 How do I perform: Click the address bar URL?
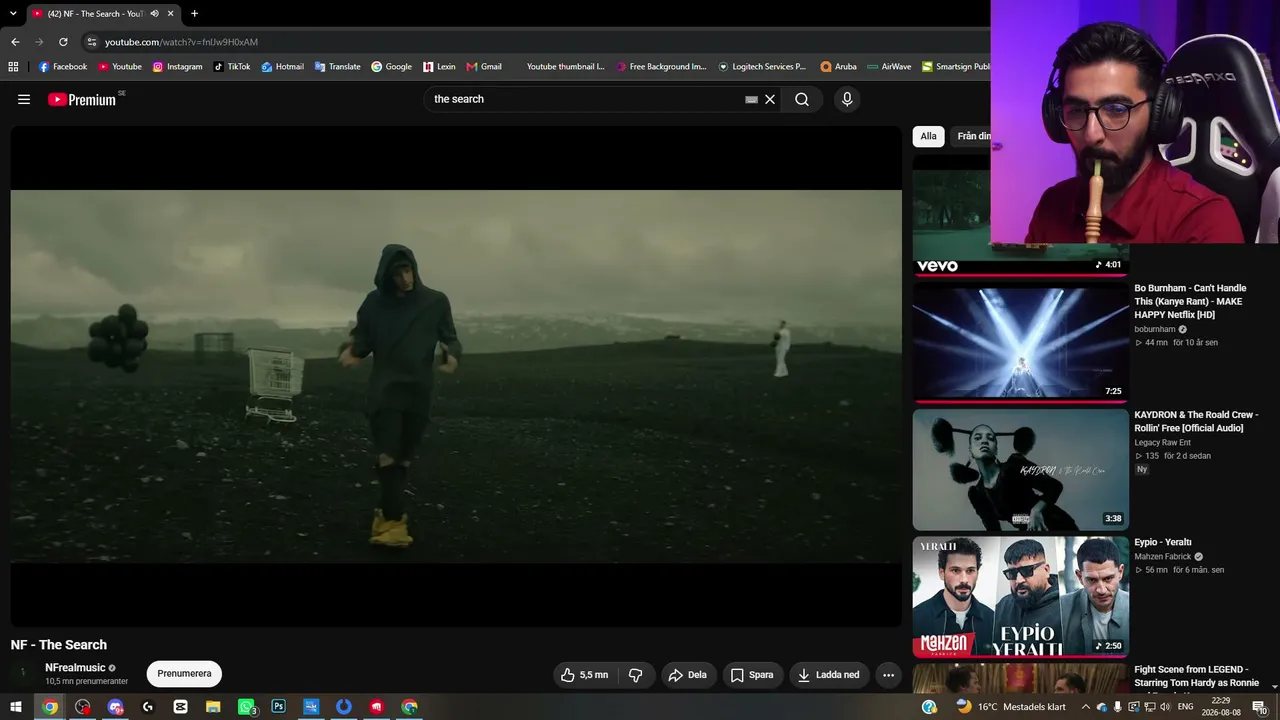coord(181,42)
